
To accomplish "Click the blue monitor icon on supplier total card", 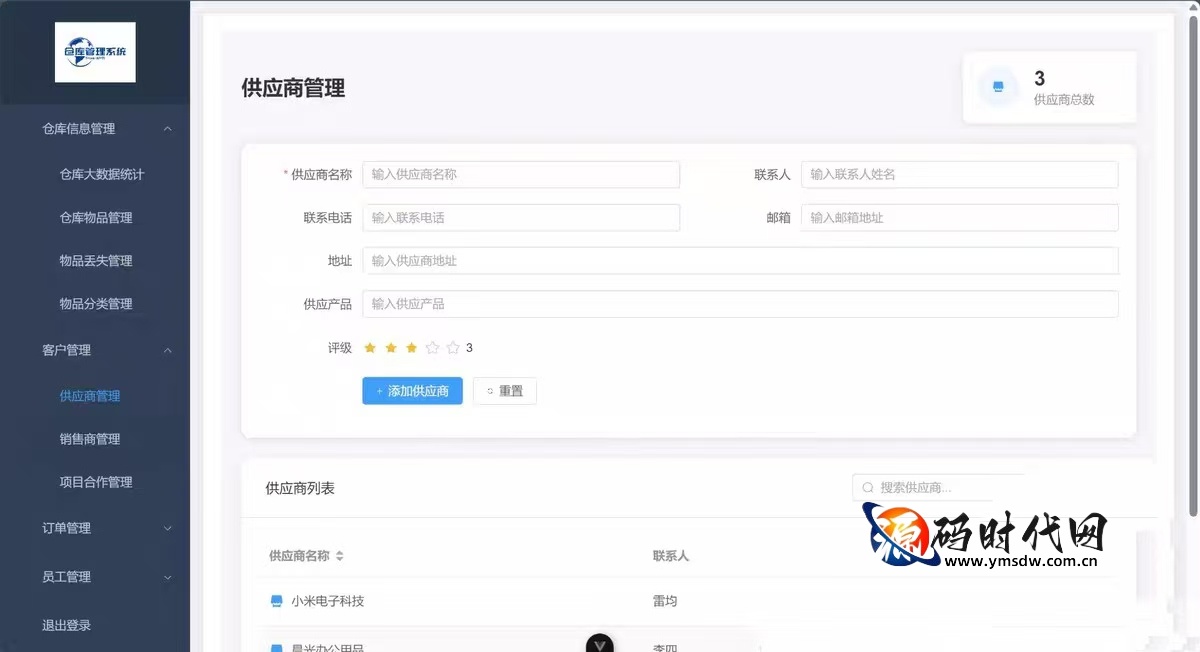I will pyautogui.click(x=998, y=87).
